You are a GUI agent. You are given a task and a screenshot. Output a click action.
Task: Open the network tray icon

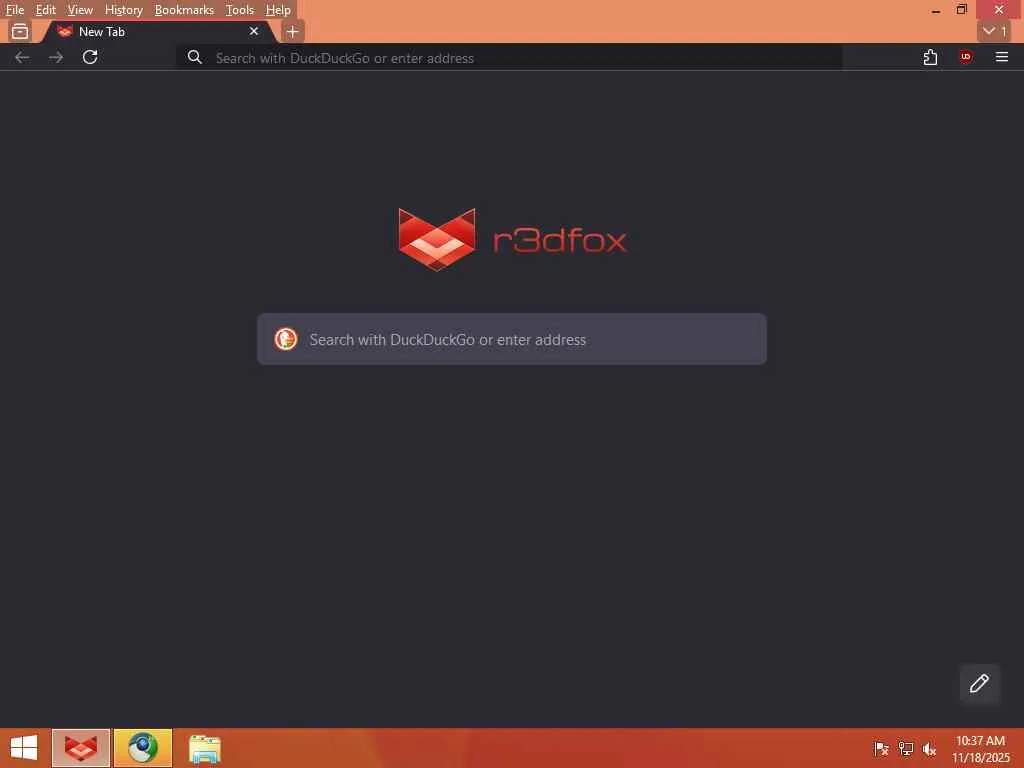tap(906, 748)
